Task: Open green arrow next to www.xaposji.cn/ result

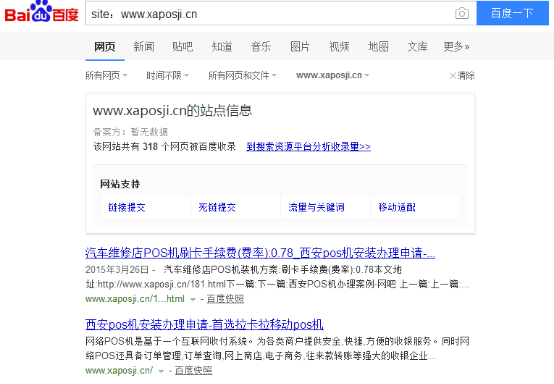Action: click(x=161, y=371)
